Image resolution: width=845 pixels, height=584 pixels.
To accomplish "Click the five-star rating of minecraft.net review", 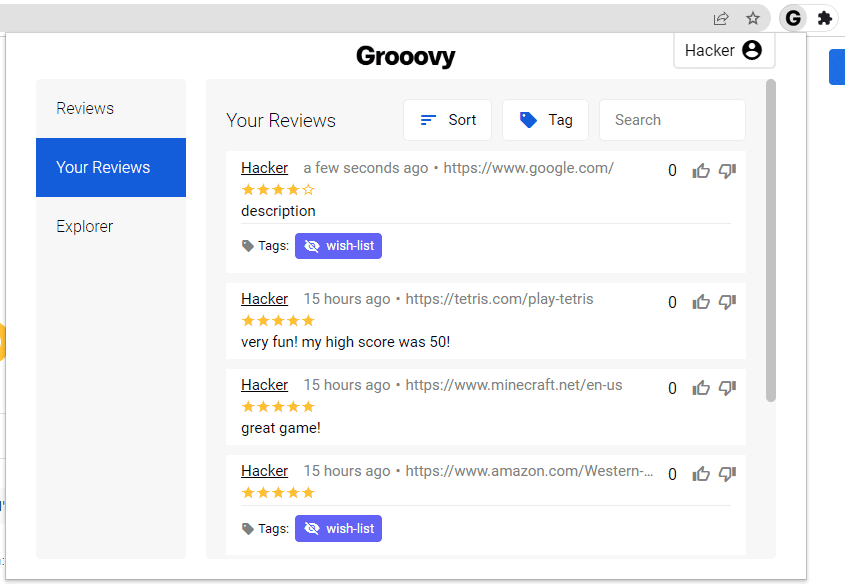I will 278,407.
